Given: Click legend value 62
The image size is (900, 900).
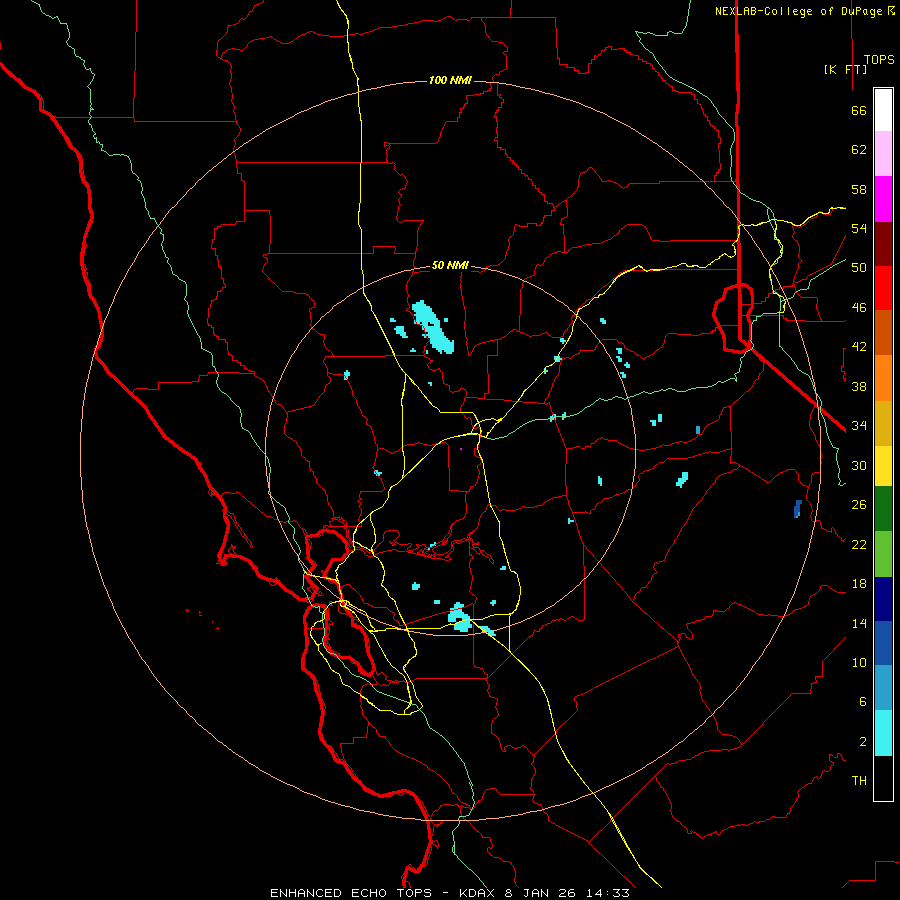Looking at the screenshot, I should pos(859,150).
